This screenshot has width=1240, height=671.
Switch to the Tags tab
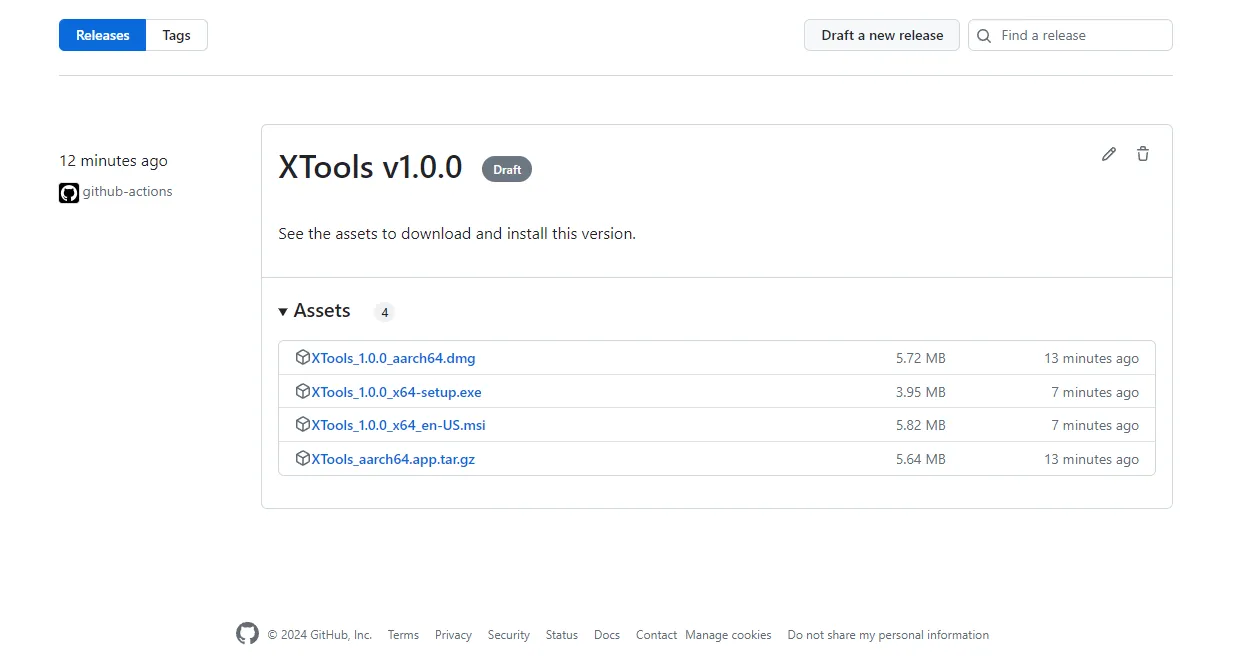click(176, 35)
